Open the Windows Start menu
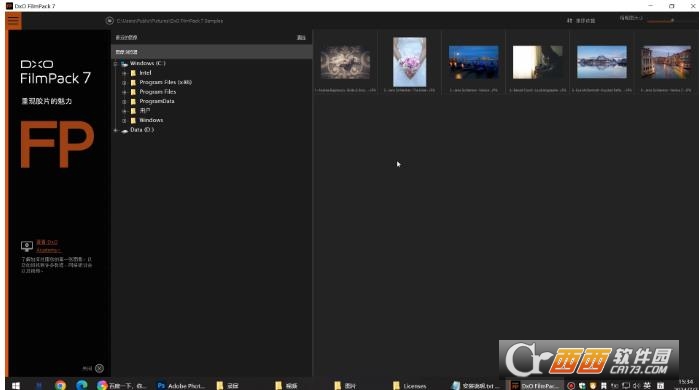 coord(16,386)
